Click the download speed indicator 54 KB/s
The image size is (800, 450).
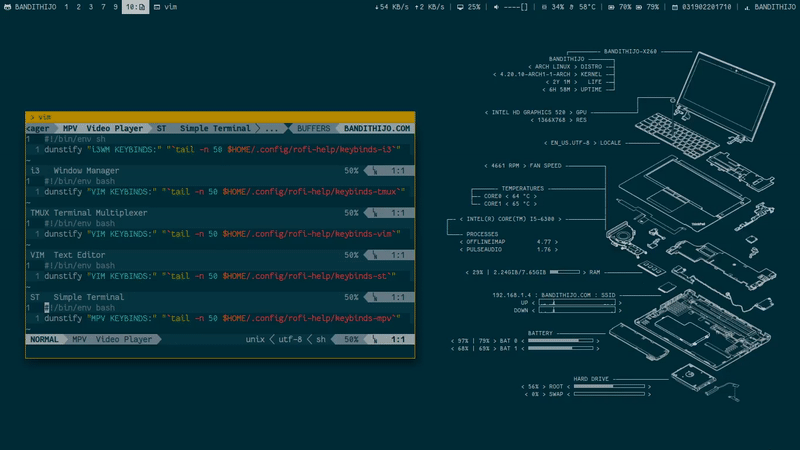(394, 7)
